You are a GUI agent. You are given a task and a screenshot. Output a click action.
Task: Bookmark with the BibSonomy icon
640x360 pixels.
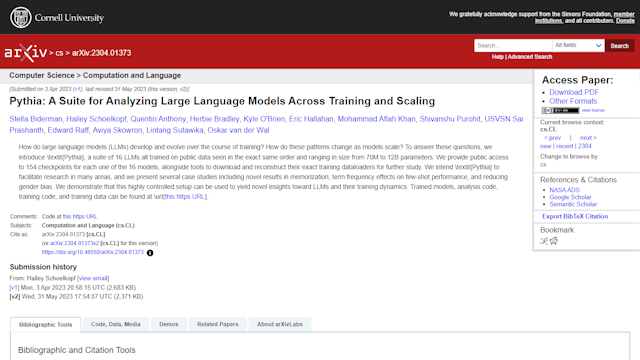coord(544,241)
